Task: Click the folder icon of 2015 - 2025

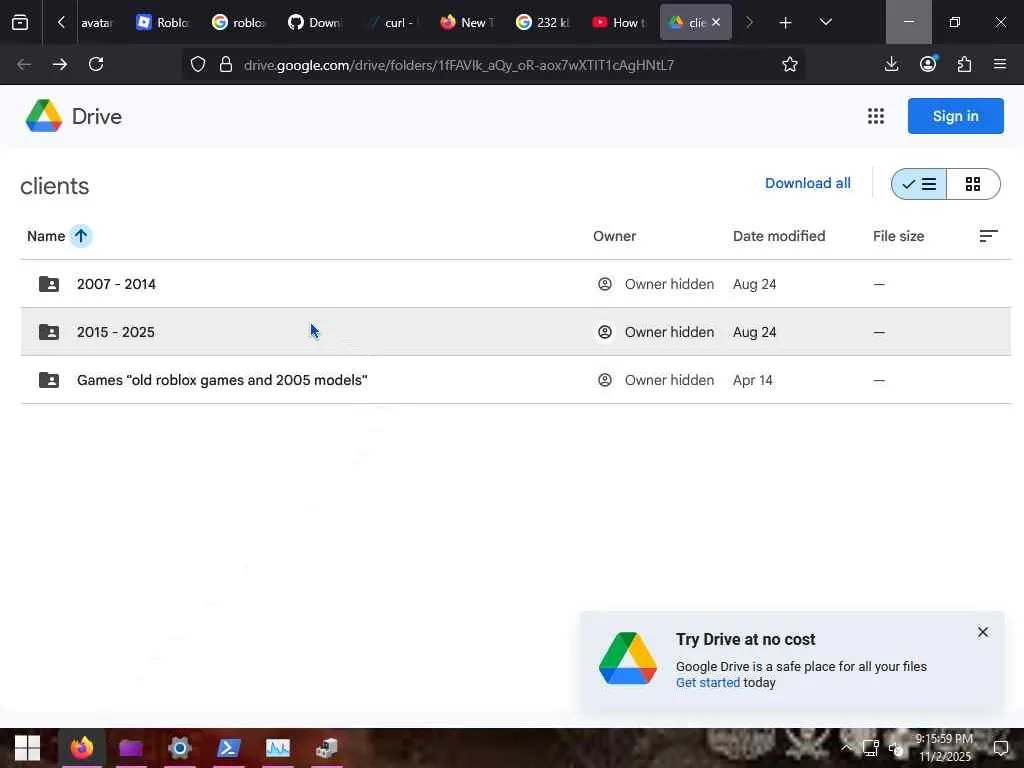Action: (49, 332)
